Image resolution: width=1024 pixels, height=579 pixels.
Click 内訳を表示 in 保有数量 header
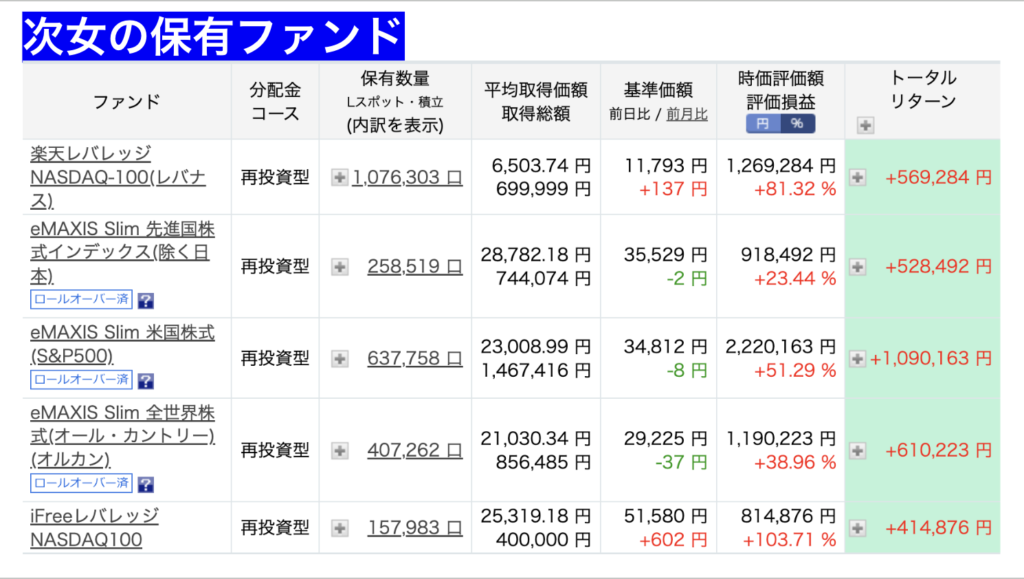[x=395, y=126]
